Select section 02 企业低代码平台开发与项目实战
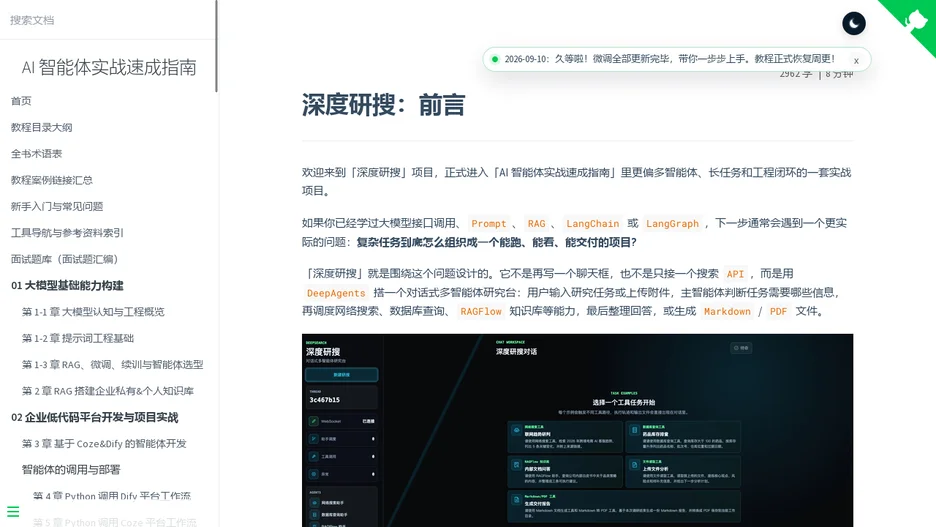This screenshot has width=936, height=527. pyautogui.click(x=94, y=417)
